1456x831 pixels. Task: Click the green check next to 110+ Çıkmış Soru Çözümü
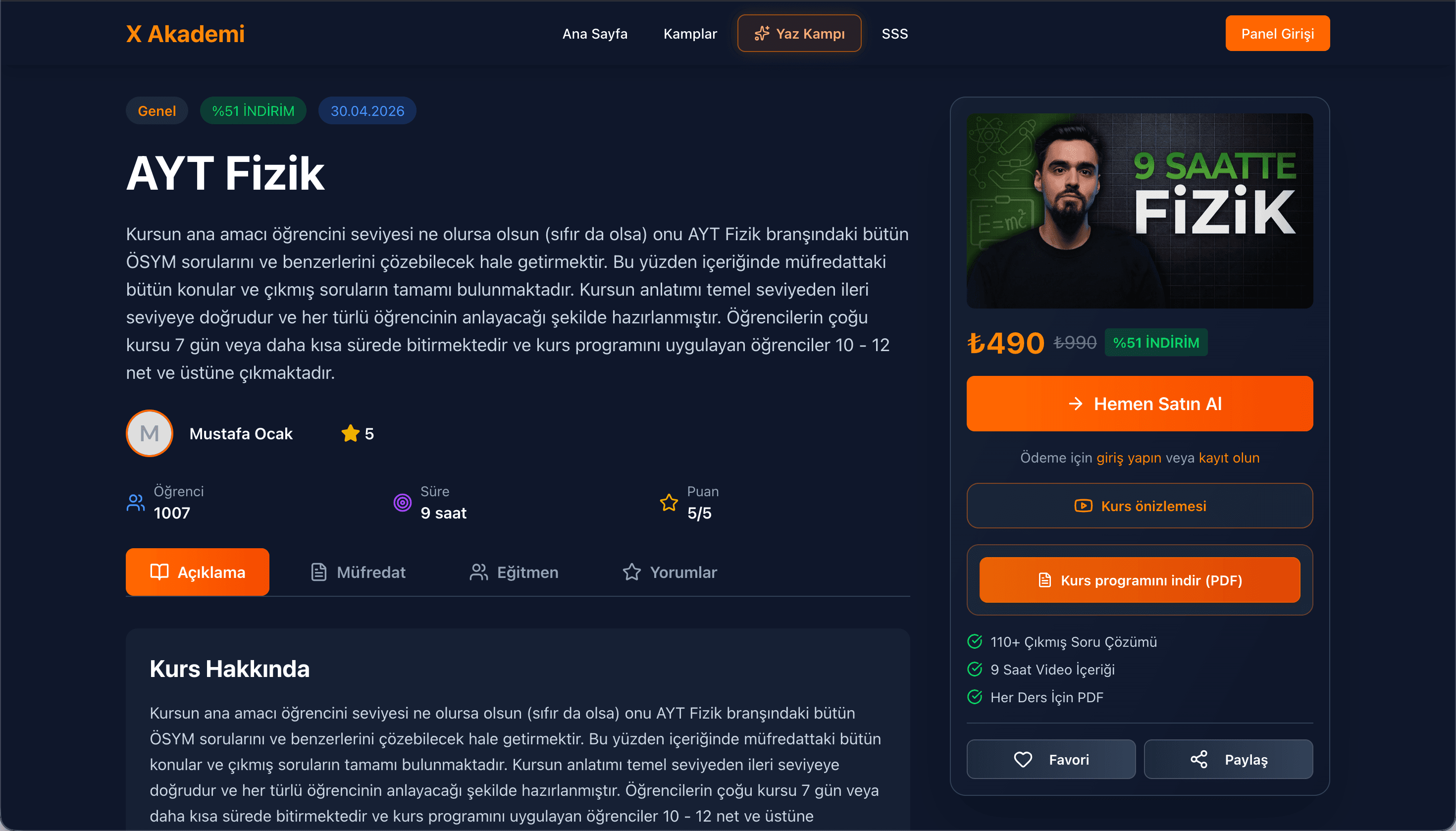975,642
